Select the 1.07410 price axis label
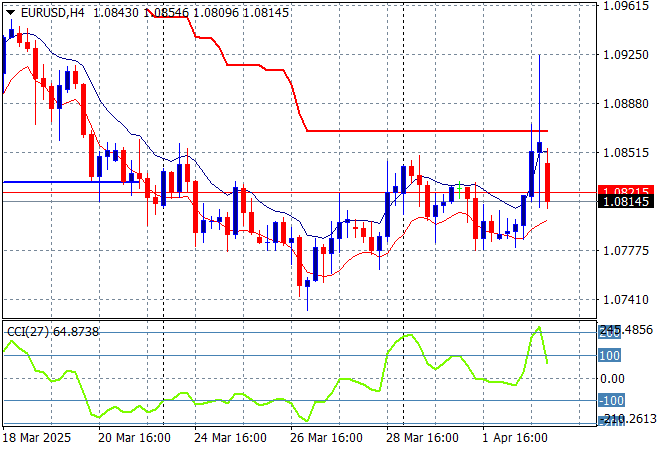This screenshot has height=450, width=660. tap(625, 299)
